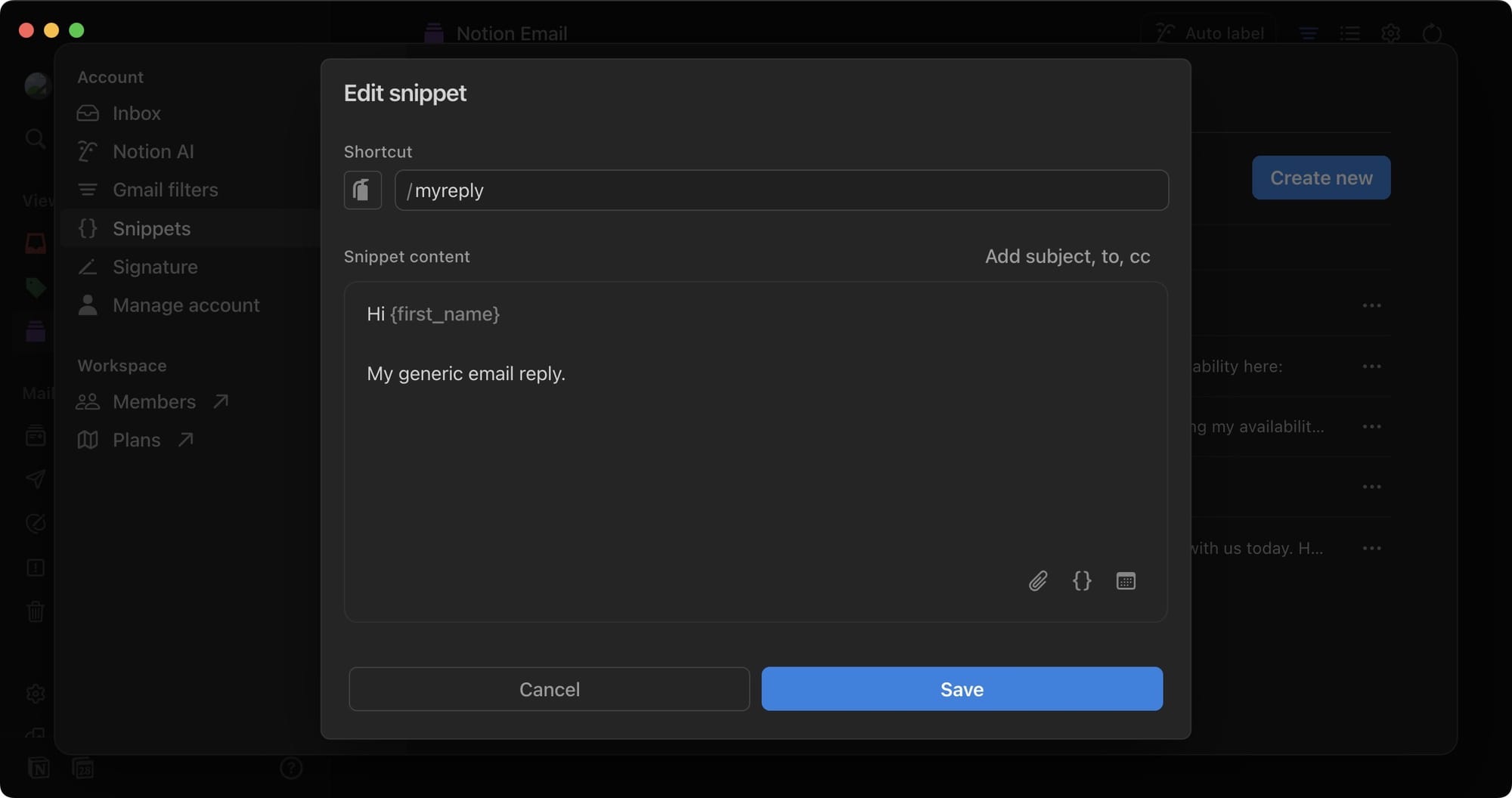
Task: Open the Members workspace link
Action: (x=152, y=401)
